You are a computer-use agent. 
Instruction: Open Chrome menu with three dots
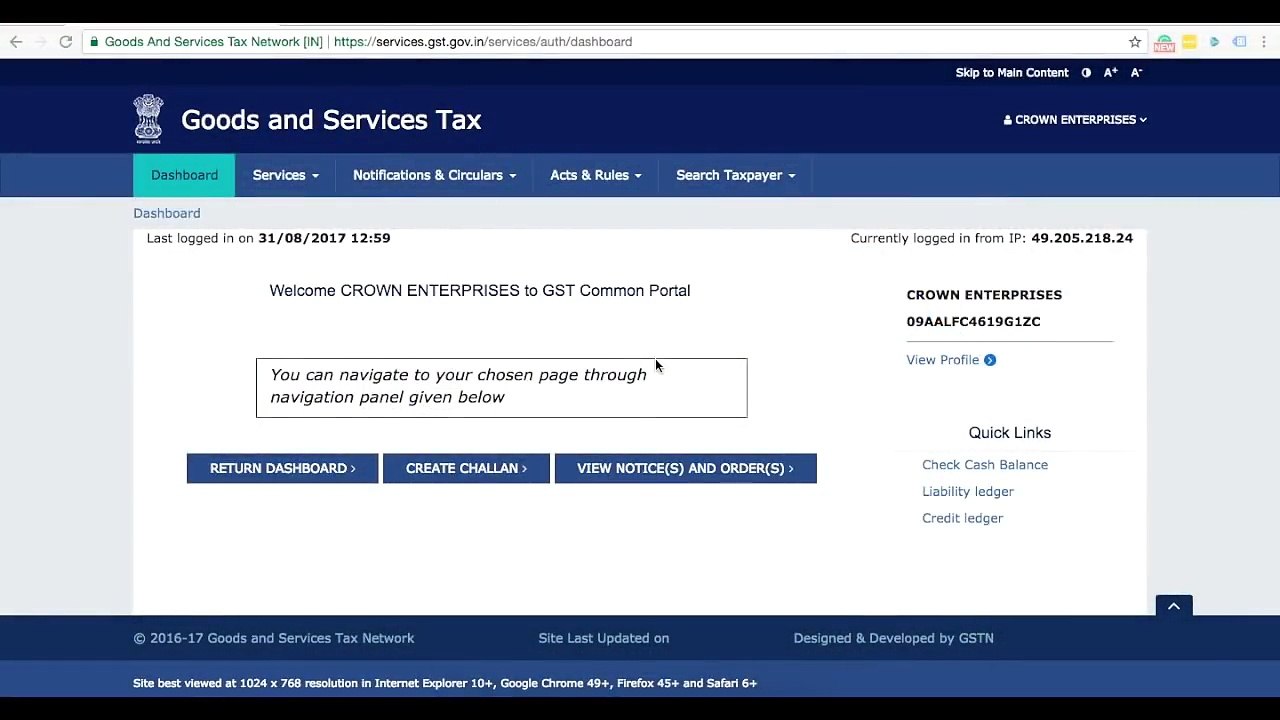coord(1264,42)
